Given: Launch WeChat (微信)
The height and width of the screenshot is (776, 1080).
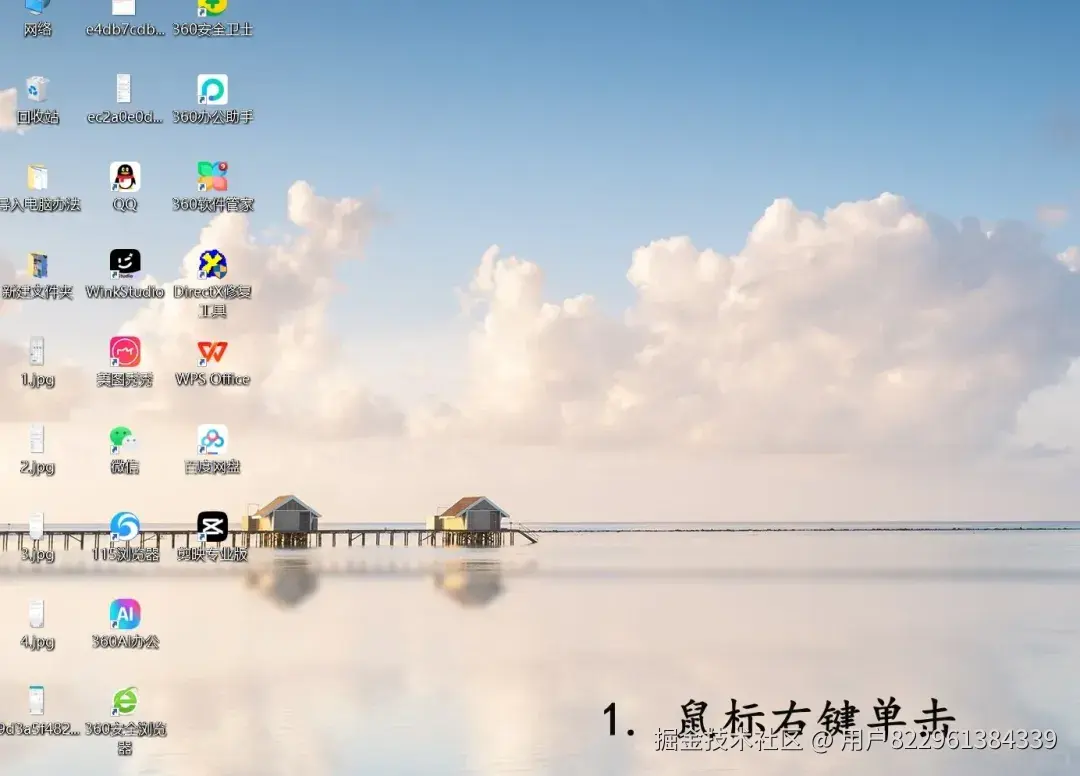Looking at the screenshot, I should point(125,440).
